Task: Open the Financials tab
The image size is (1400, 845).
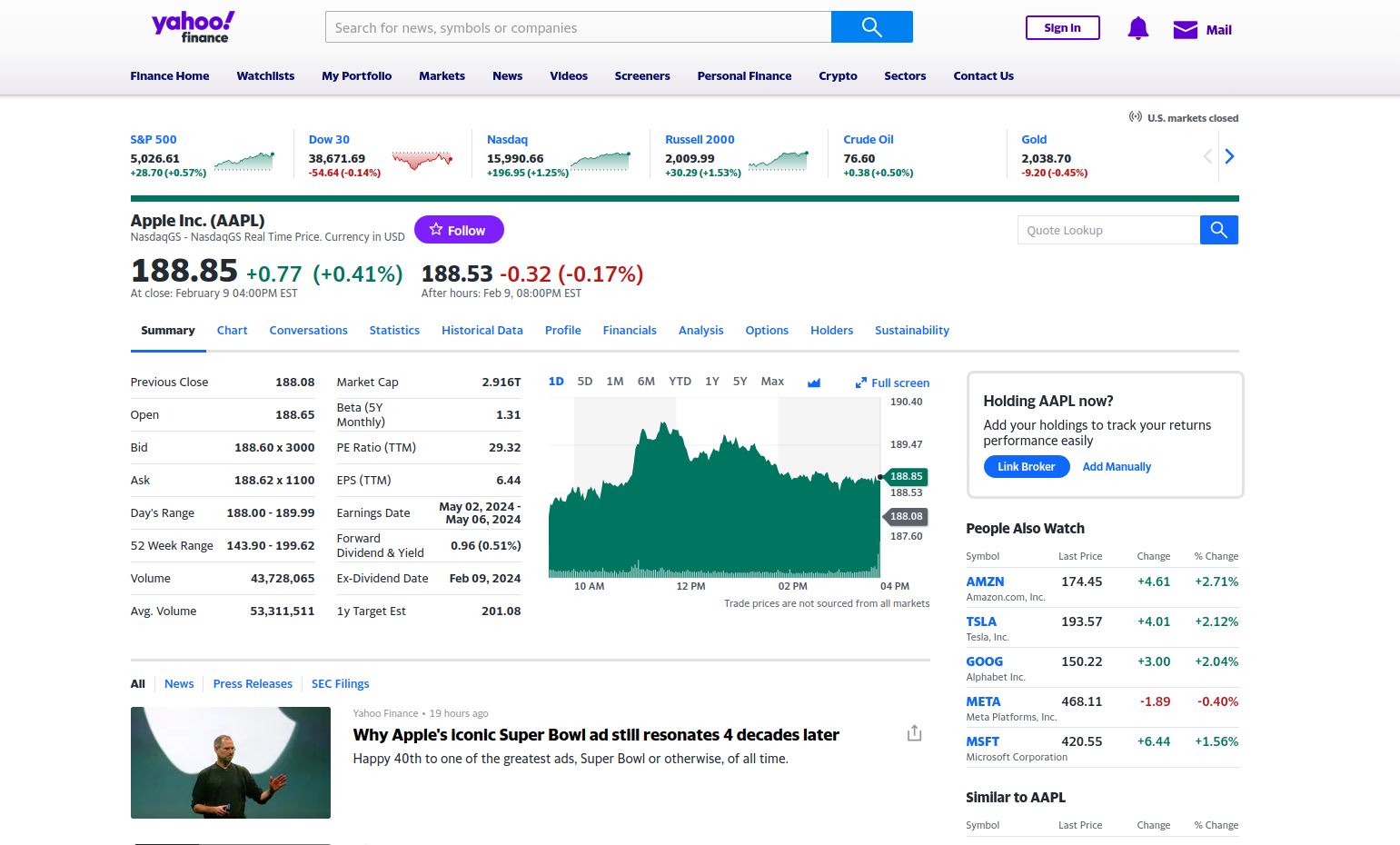Action: coord(629,331)
